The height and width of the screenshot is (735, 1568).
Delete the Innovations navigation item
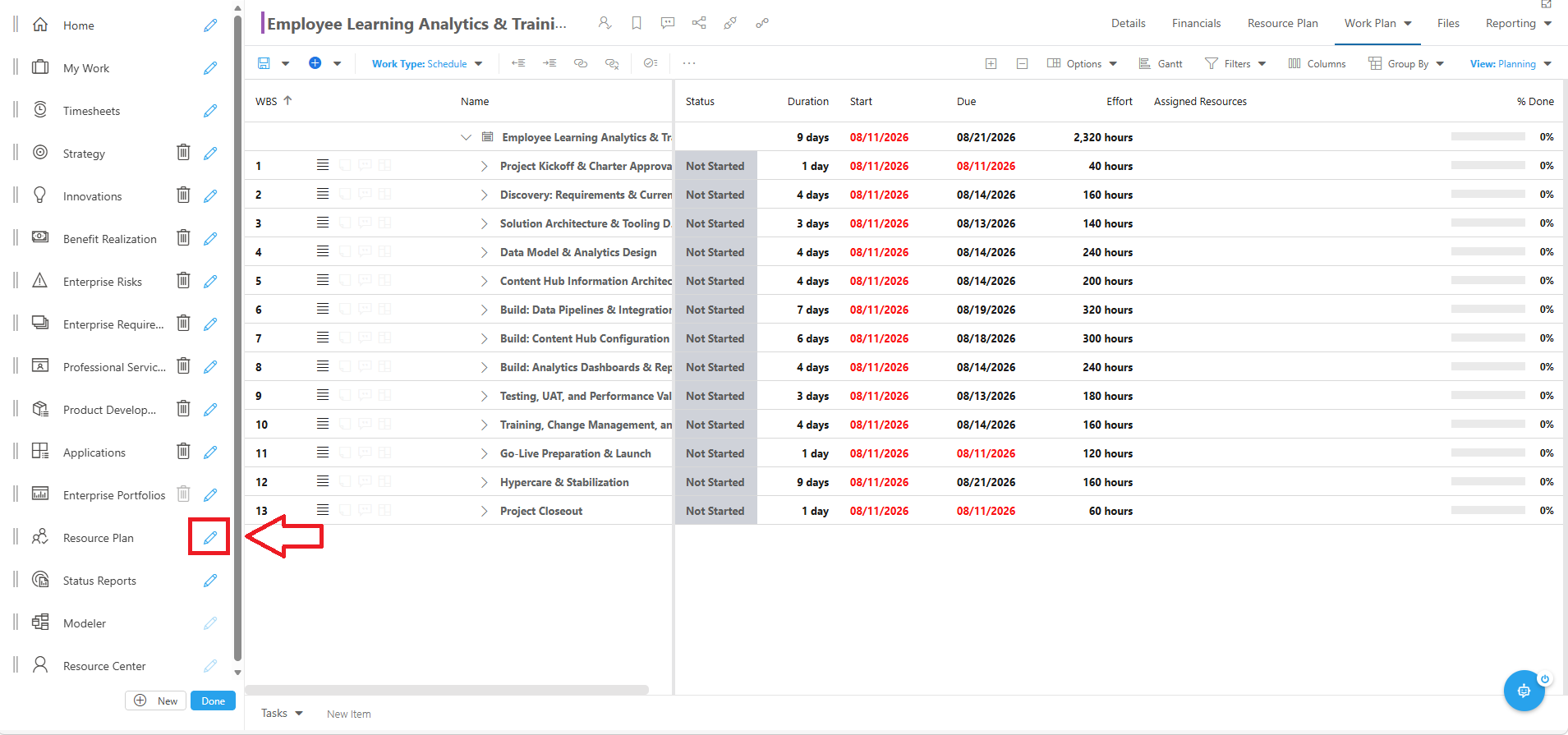[184, 195]
